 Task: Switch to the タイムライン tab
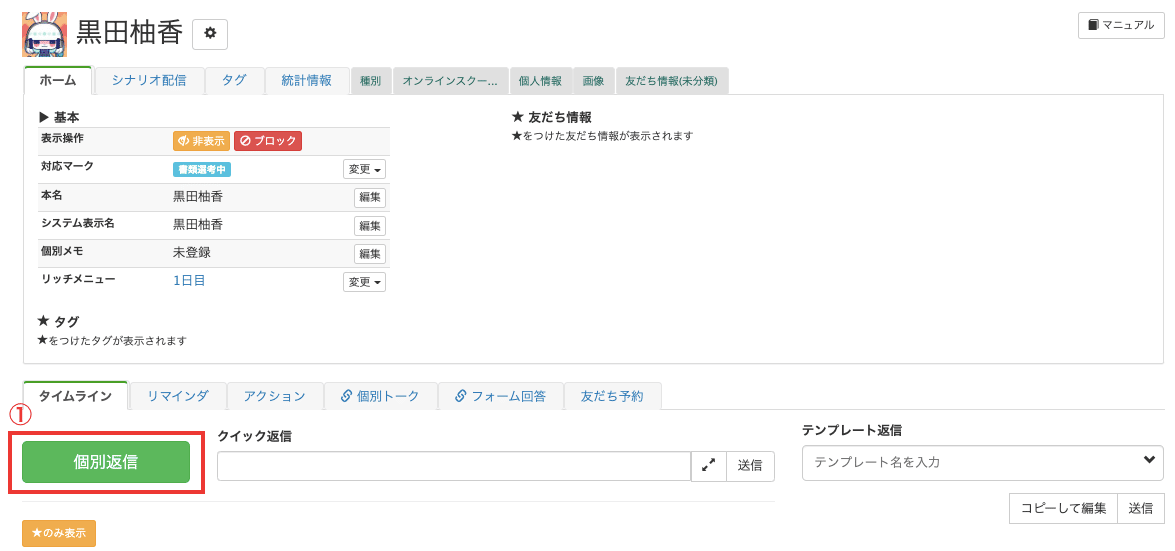coord(75,396)
